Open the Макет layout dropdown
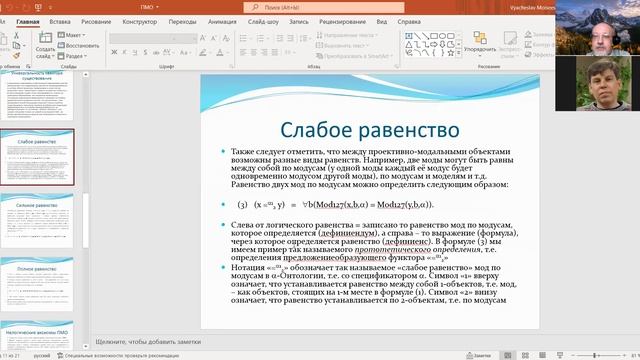Image resolution: width=640 pixels, height=360 pixels. tap(71, 35)
